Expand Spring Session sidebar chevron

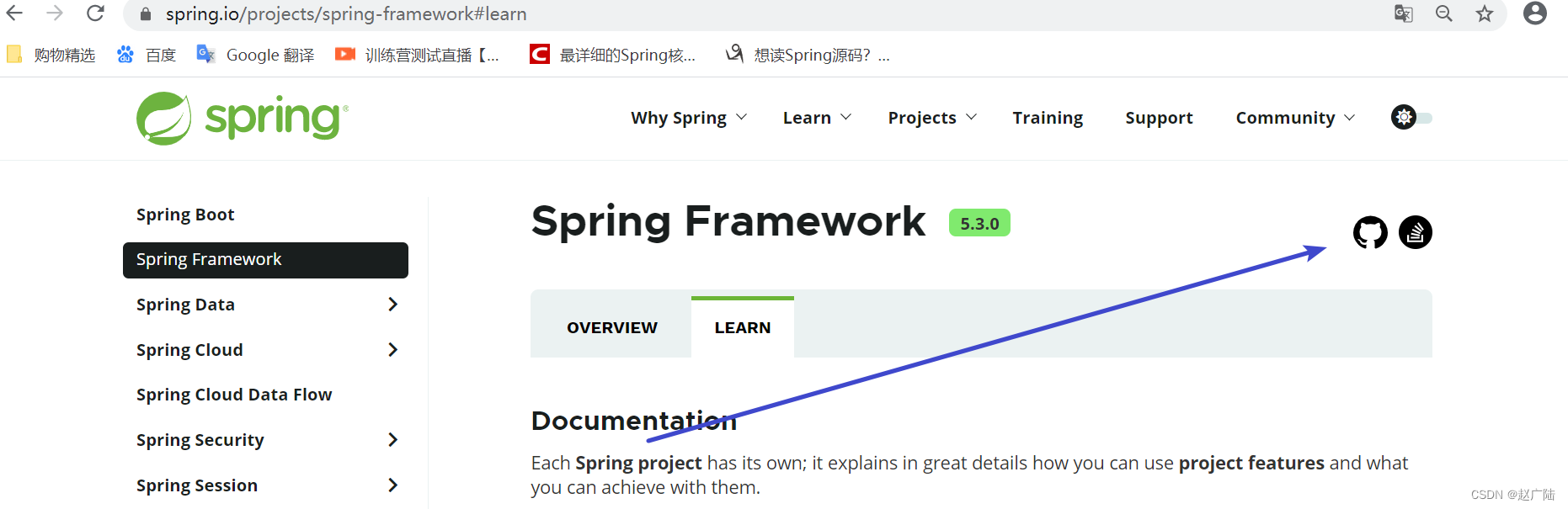tap(392, 485)
